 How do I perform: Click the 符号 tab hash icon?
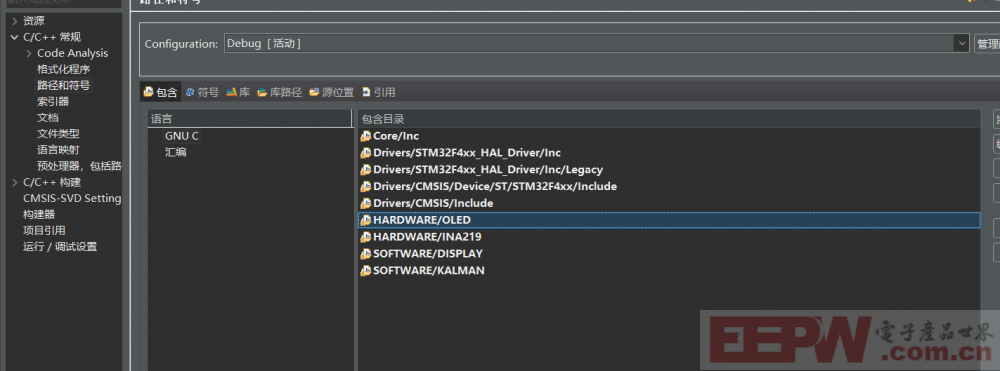tap(190, 92)
